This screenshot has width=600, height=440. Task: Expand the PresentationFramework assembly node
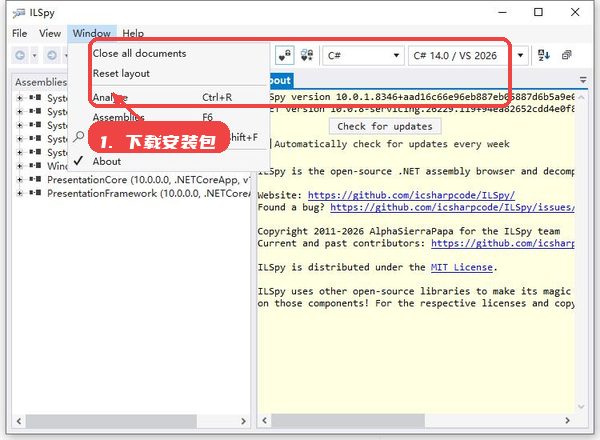(20, 193)
